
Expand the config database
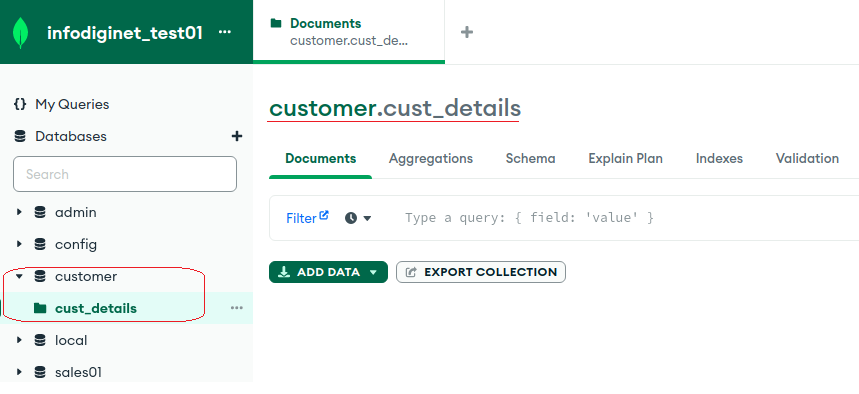tap(19, 244)
